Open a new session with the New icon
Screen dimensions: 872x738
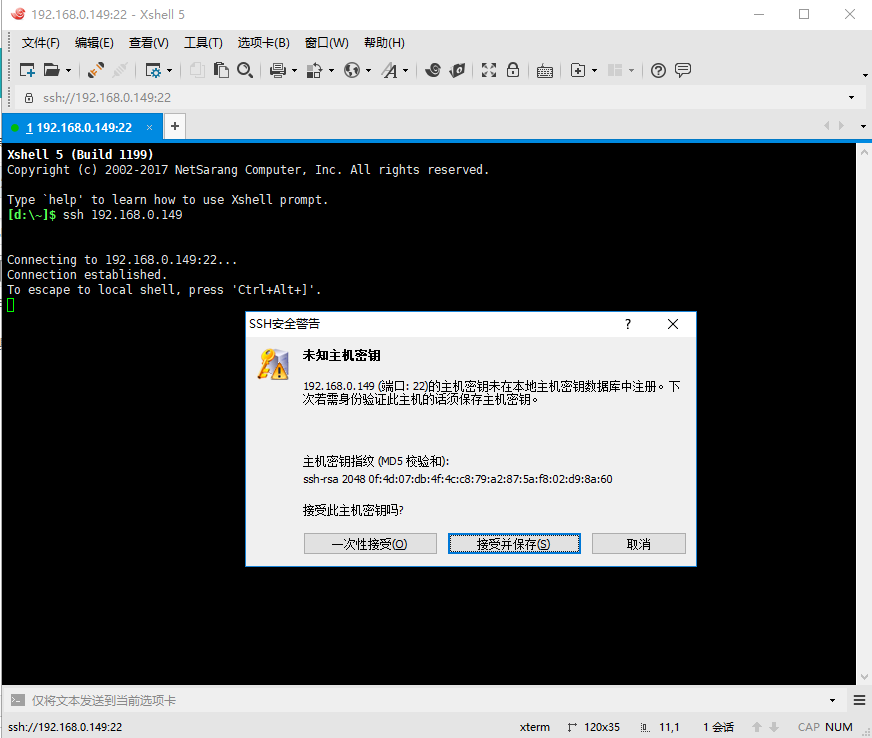pos(28,71)
